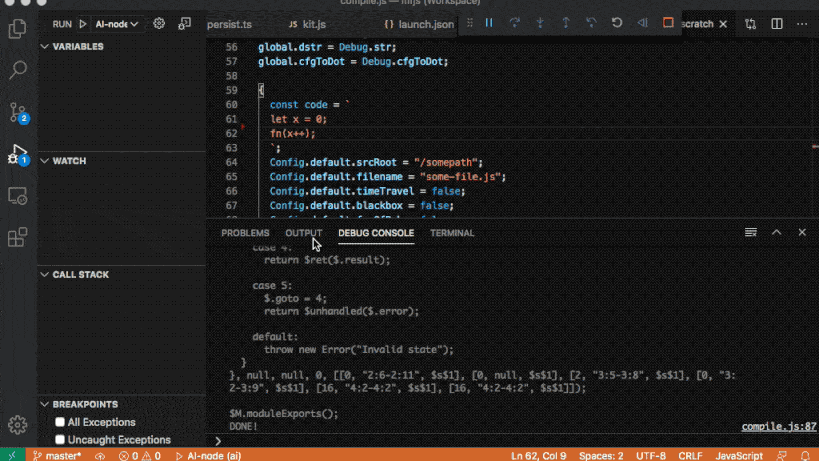The height and width of the screenshot is (461, 819).
Task: Open launch.json via the configuration gear icon
Action: pyautogui.click(x=159, y=23)
